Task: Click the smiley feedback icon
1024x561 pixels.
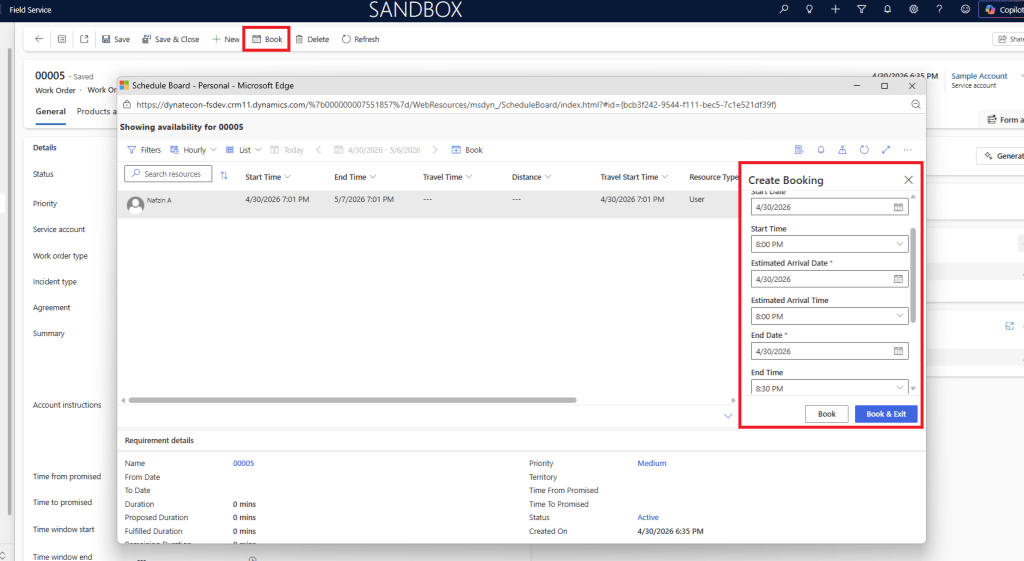Action: [x=965, y=9]
